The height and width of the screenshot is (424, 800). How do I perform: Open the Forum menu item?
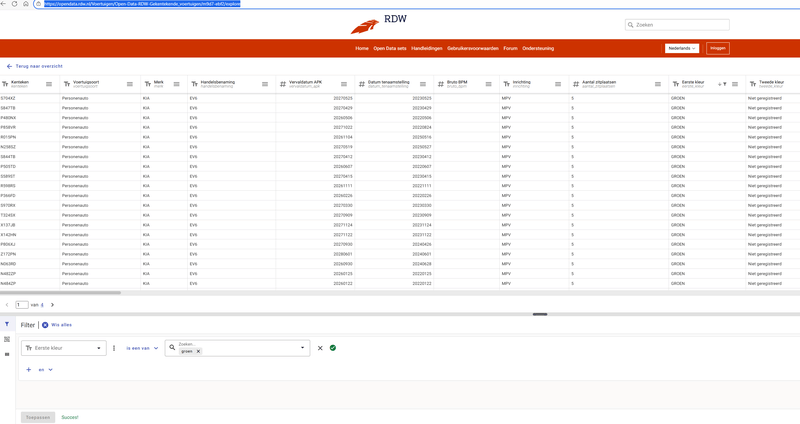(x=510, y=48)
